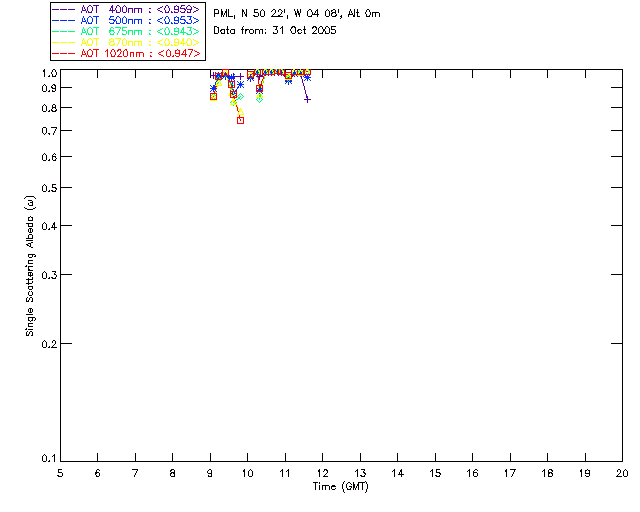Click the 0.1 value on y-axis

pos(49,459)
